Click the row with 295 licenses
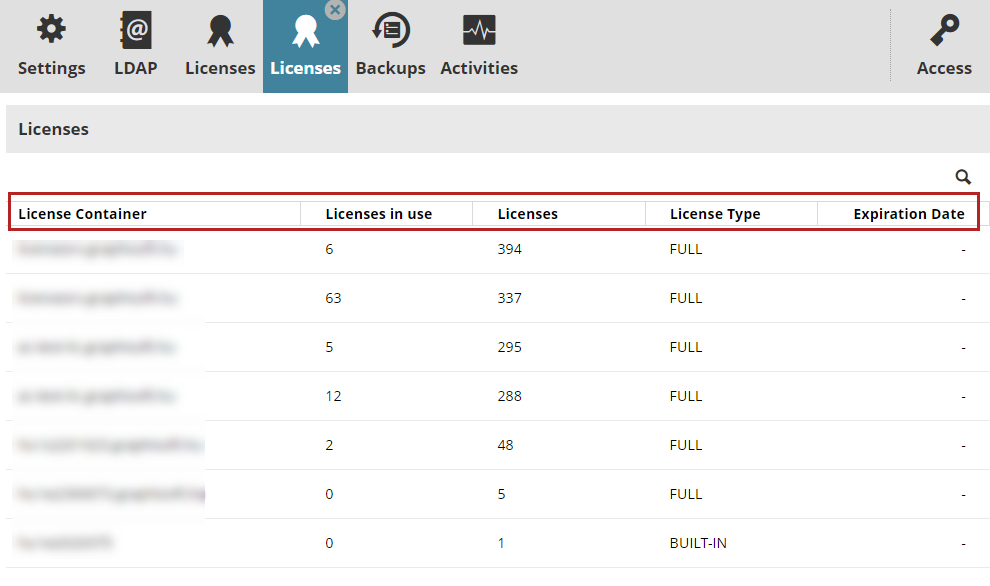Screen dimensions: 990x586 [509, 347]
